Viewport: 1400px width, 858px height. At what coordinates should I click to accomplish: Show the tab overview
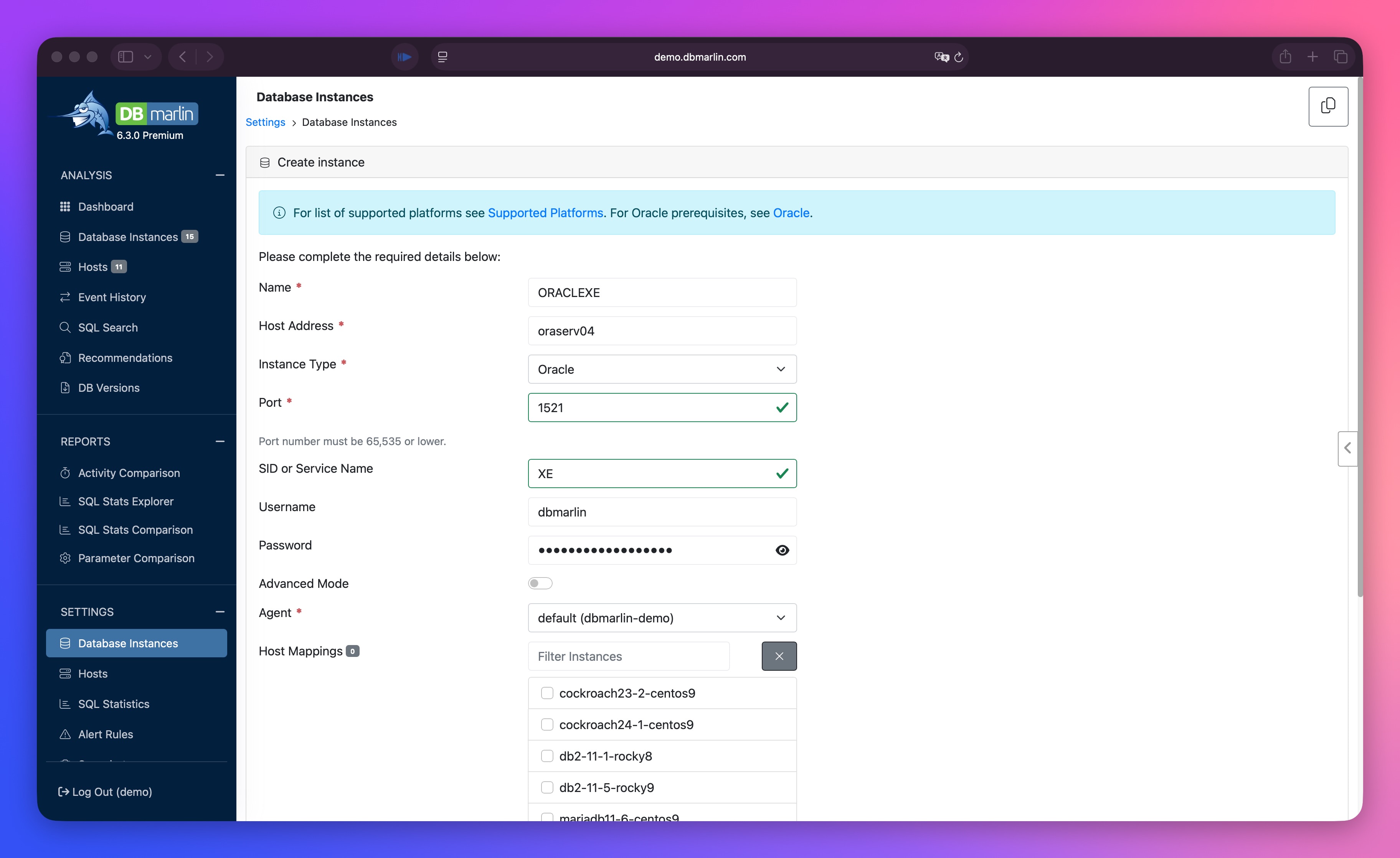1341,57
